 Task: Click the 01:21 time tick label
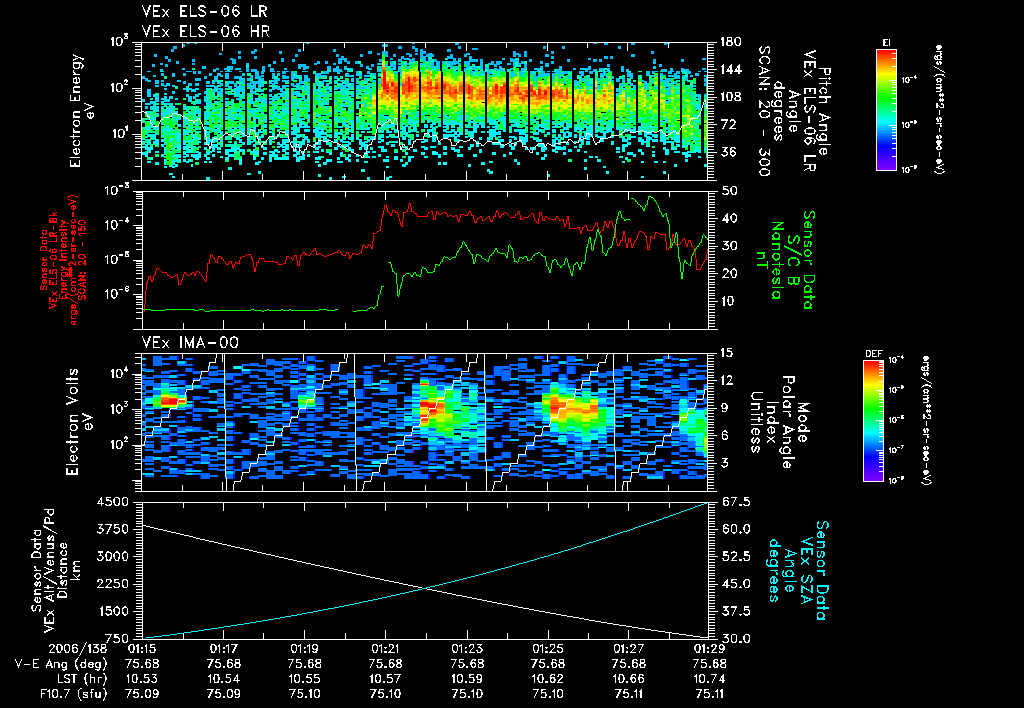click(385, 649)
